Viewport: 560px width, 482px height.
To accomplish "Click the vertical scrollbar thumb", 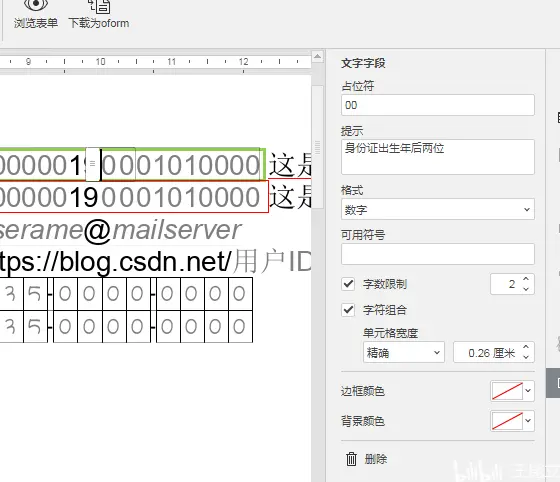I will [x=317, y=146].
